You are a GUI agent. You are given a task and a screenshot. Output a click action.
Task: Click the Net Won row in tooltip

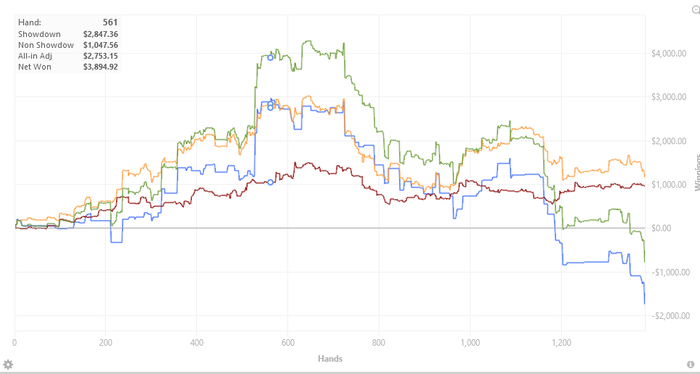pos(68,67)
